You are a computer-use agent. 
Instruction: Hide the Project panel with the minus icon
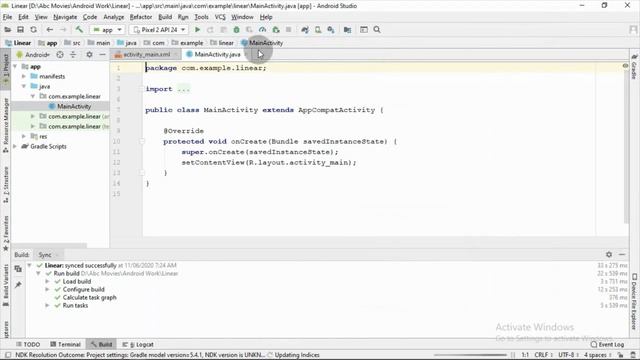(x=102, y=55)
